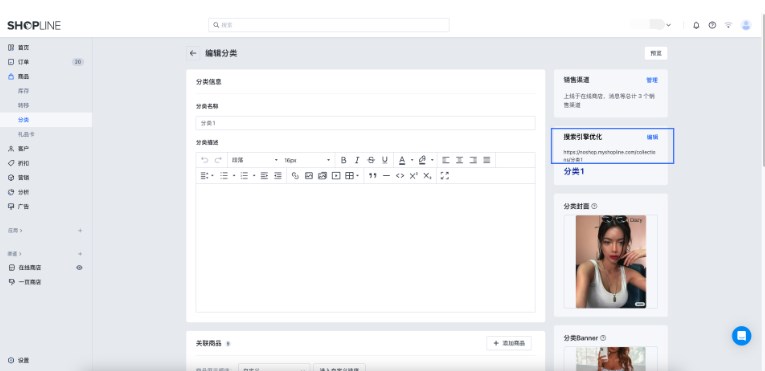Insert a table
Viewport: 765px width, 371px height.
[349, 176]
